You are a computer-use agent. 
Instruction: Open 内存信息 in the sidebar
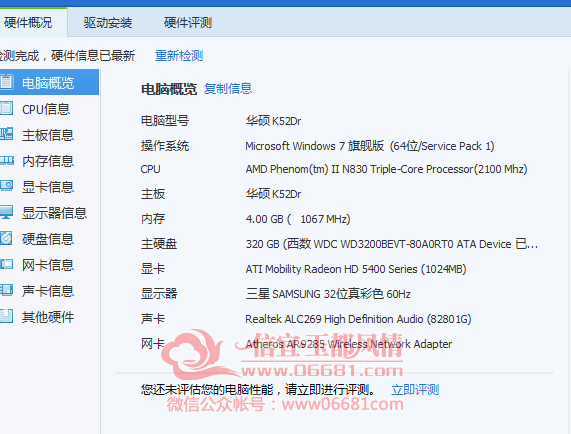tap(49, 161)
